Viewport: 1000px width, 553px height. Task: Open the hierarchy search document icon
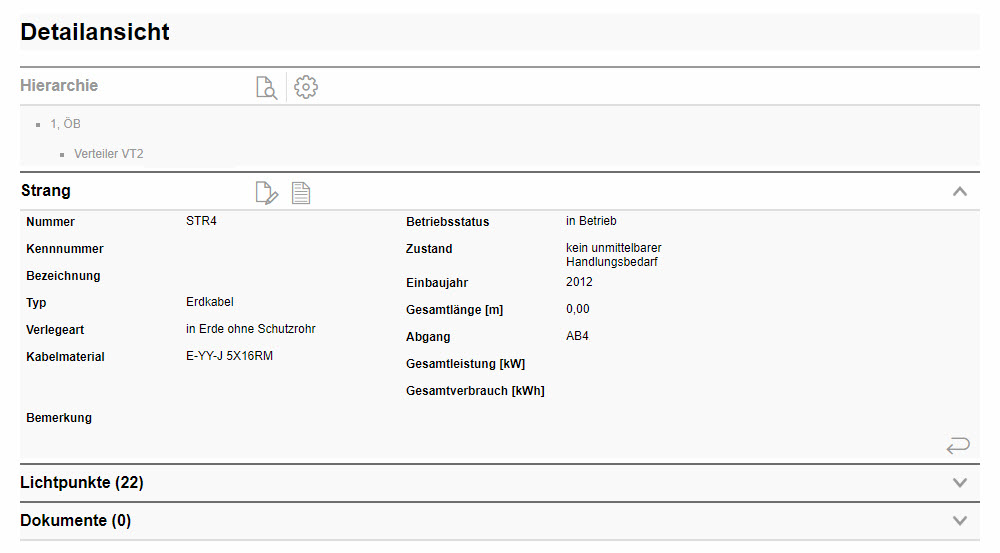pyautogui.click(x=266, y=87)
